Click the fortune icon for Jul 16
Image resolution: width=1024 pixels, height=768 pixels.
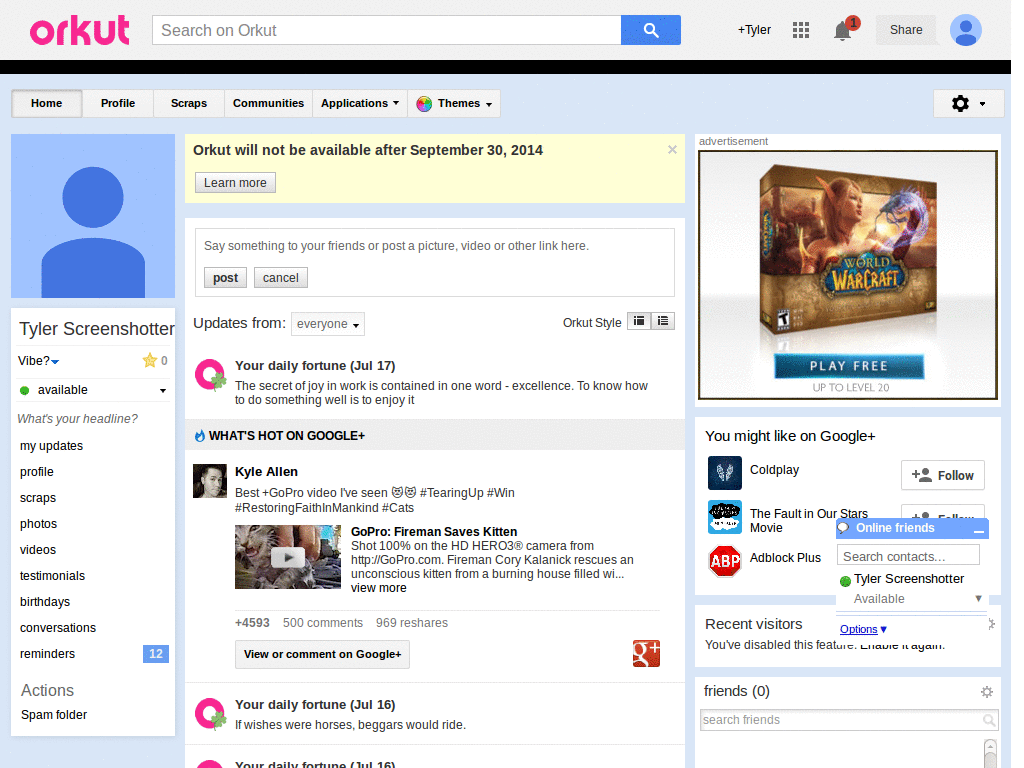210,714
